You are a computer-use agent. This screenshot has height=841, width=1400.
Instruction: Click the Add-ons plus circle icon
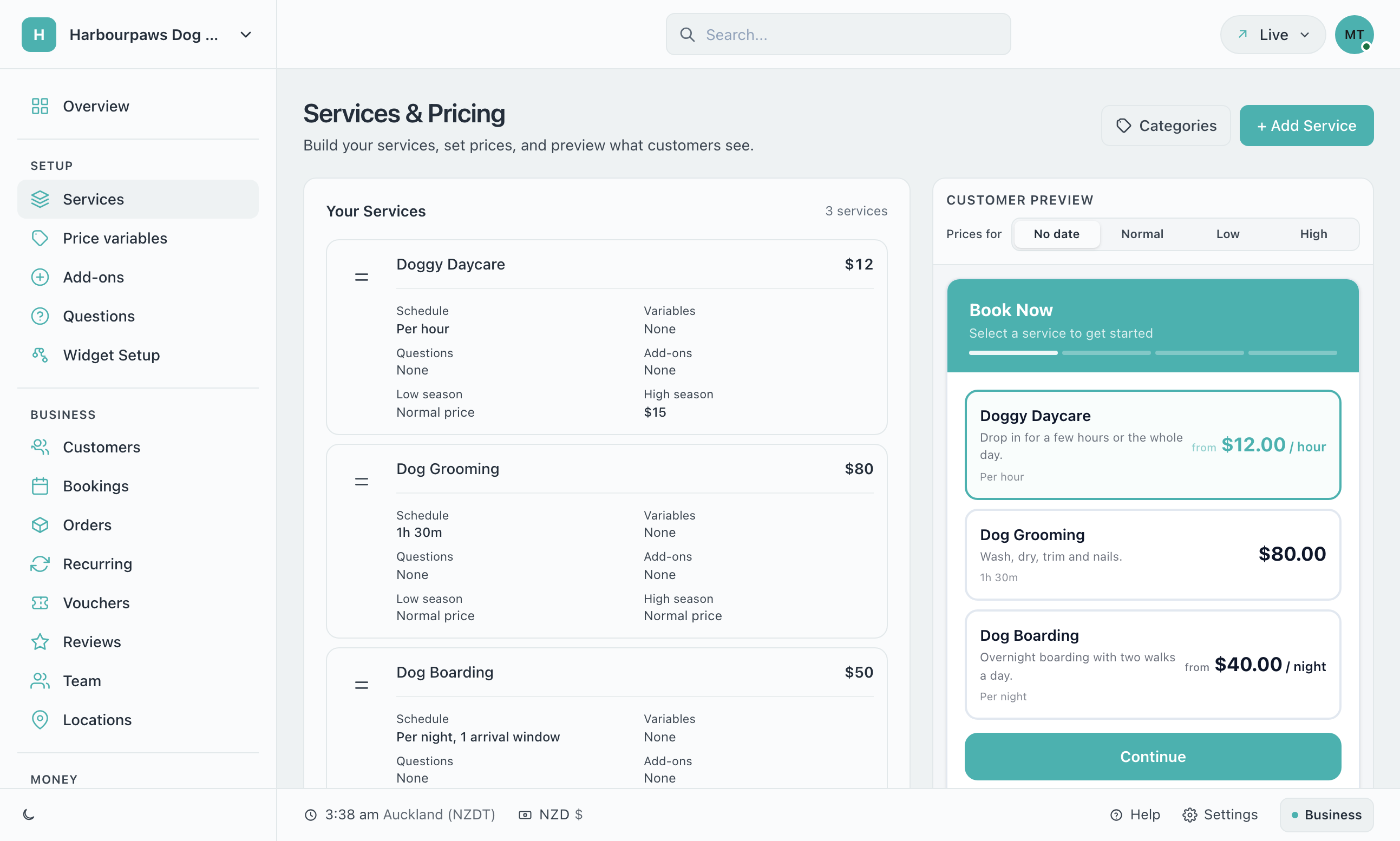(x=40, y=277)
